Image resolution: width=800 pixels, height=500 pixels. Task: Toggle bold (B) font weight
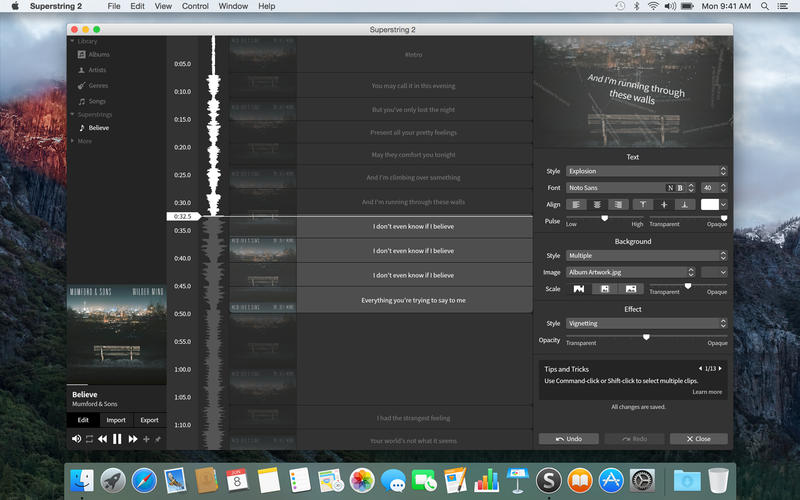(680, 188)
